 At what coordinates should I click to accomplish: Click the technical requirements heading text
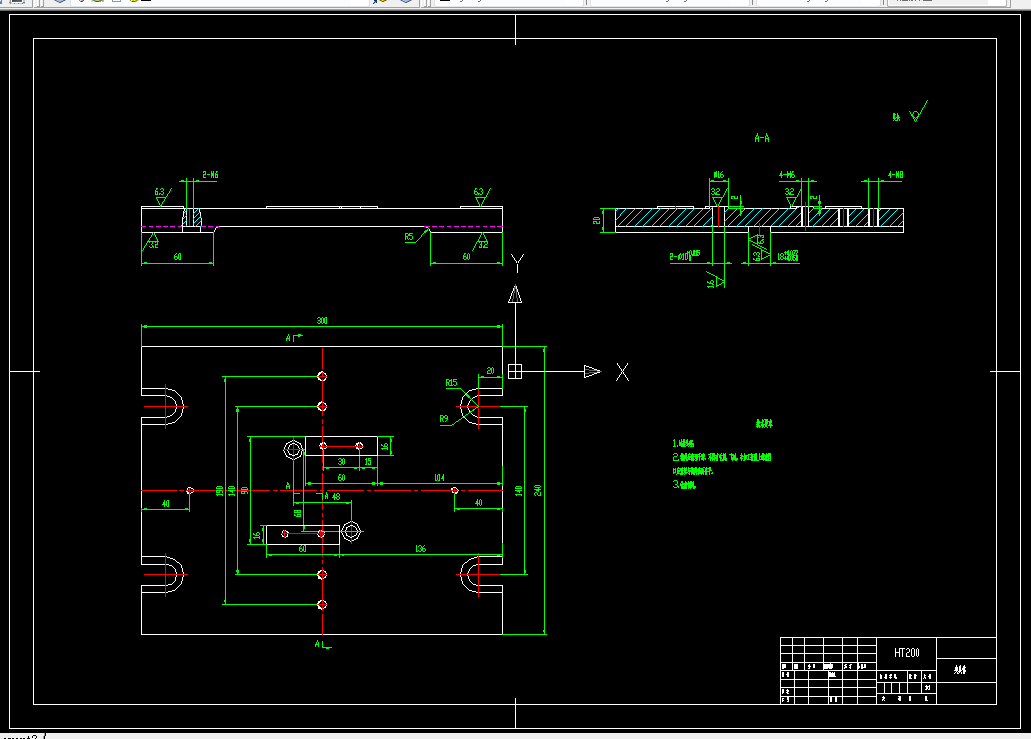click(764, 423)
